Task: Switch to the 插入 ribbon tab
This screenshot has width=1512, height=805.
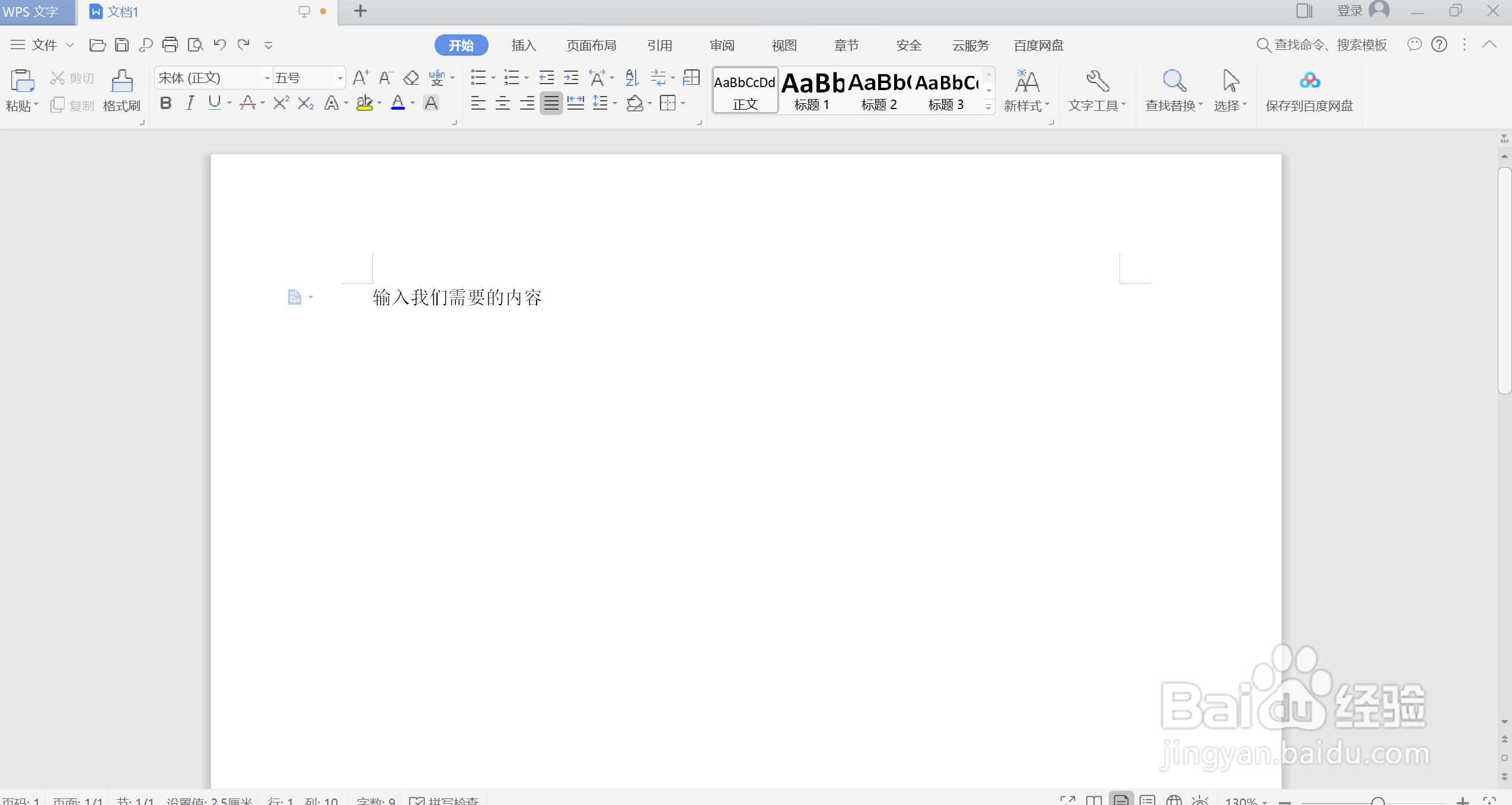Action: [523, 45]
